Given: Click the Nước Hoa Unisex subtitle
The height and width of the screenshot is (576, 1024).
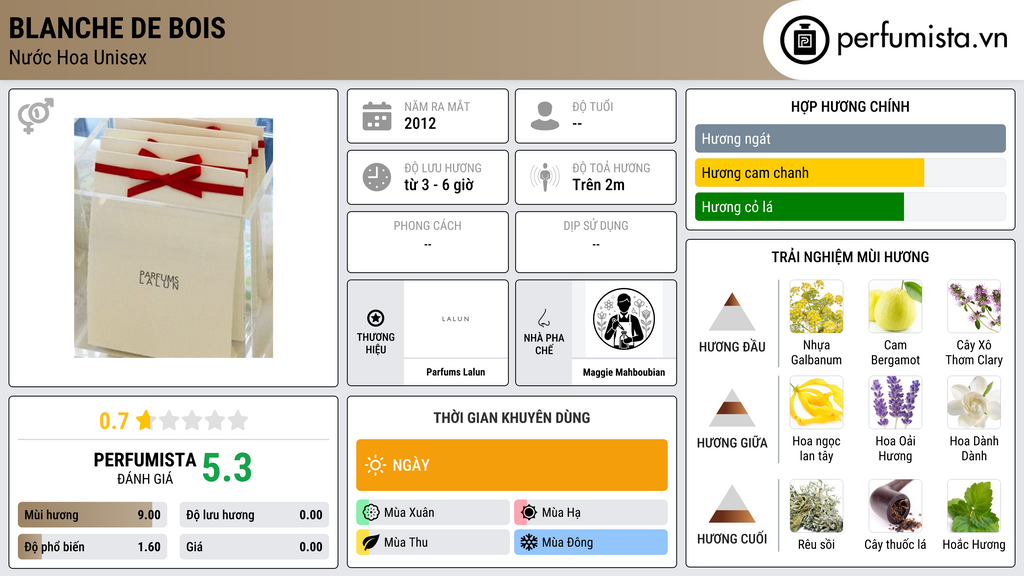Looking at the screenshot, I should click(x=78, y=57).
